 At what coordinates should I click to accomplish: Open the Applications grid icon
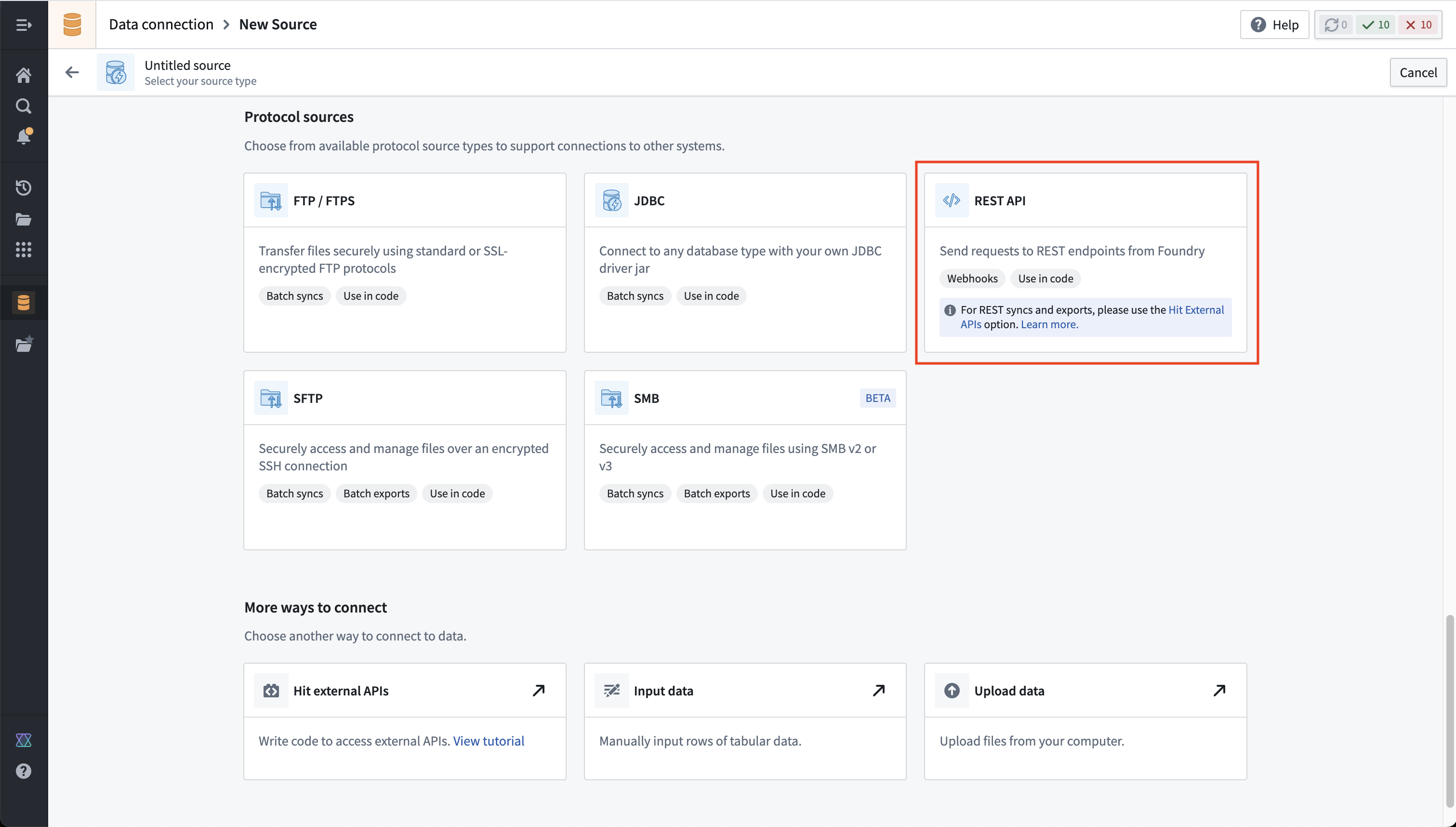(x=23, y=249)
